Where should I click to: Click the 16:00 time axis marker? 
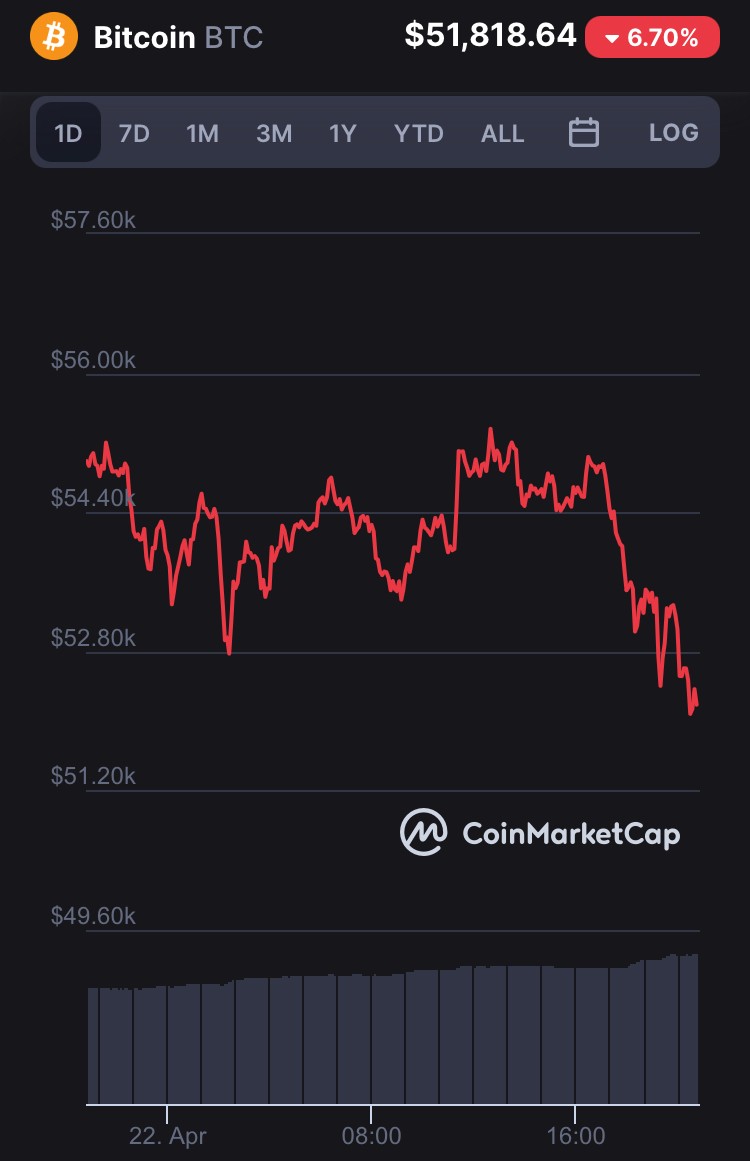pos(576,1135)
